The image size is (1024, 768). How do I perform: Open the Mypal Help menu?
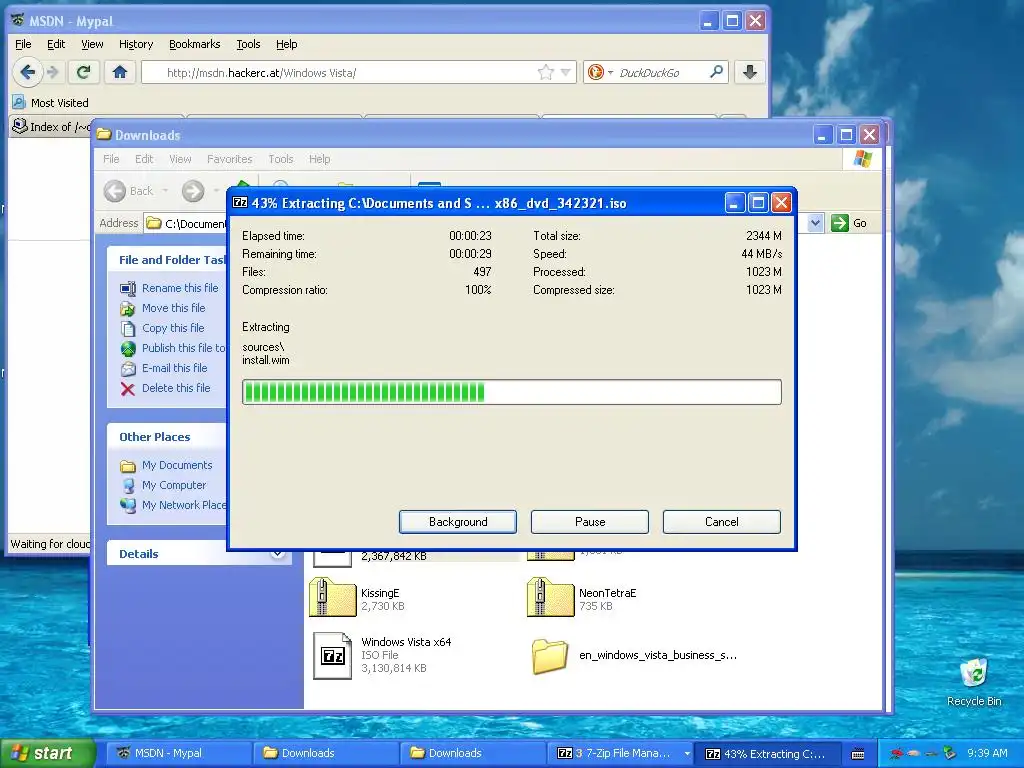click(x=286, y=44)
